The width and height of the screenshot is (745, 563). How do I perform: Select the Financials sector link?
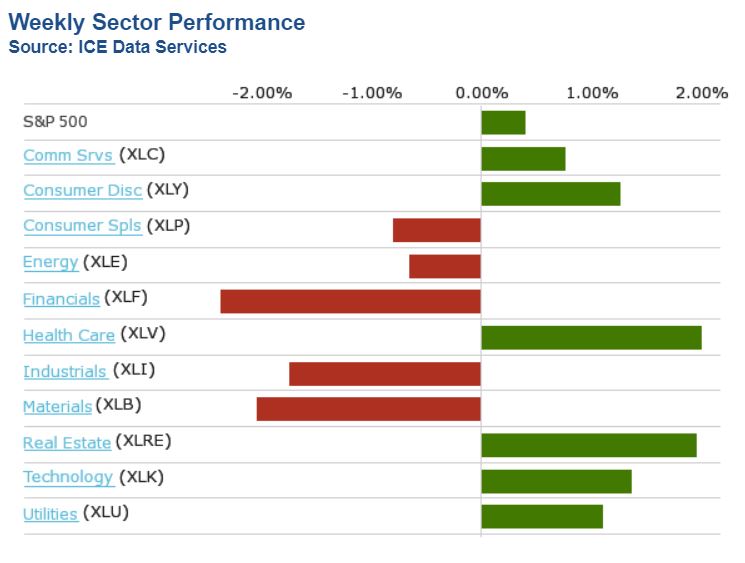[61, 299]
